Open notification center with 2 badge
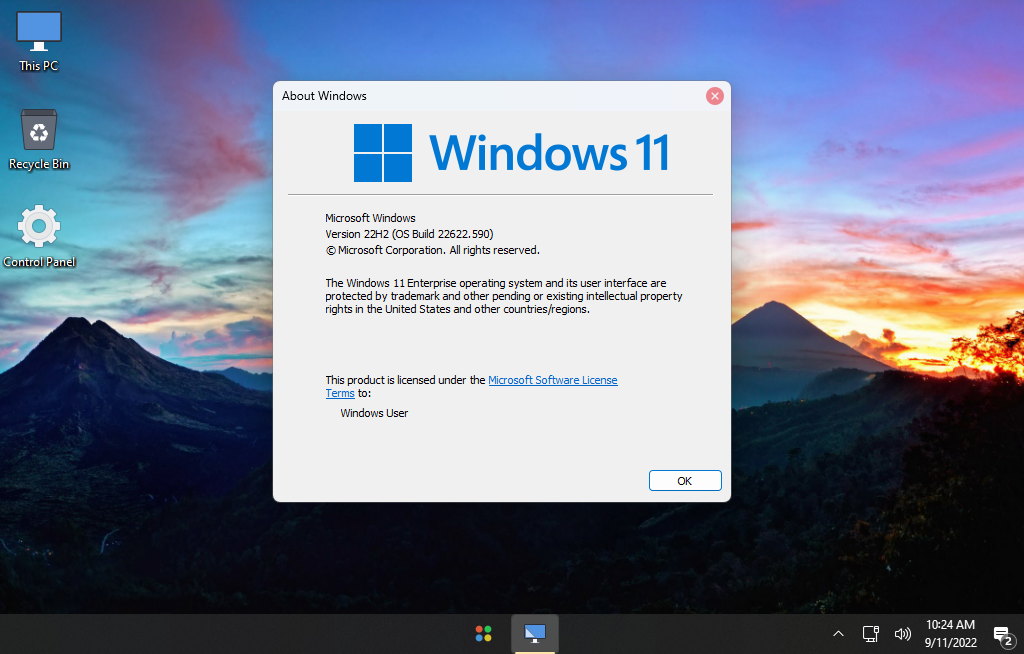Image resolution: width=1024 pixels, height=654 pixels. tap(1003, 635)
